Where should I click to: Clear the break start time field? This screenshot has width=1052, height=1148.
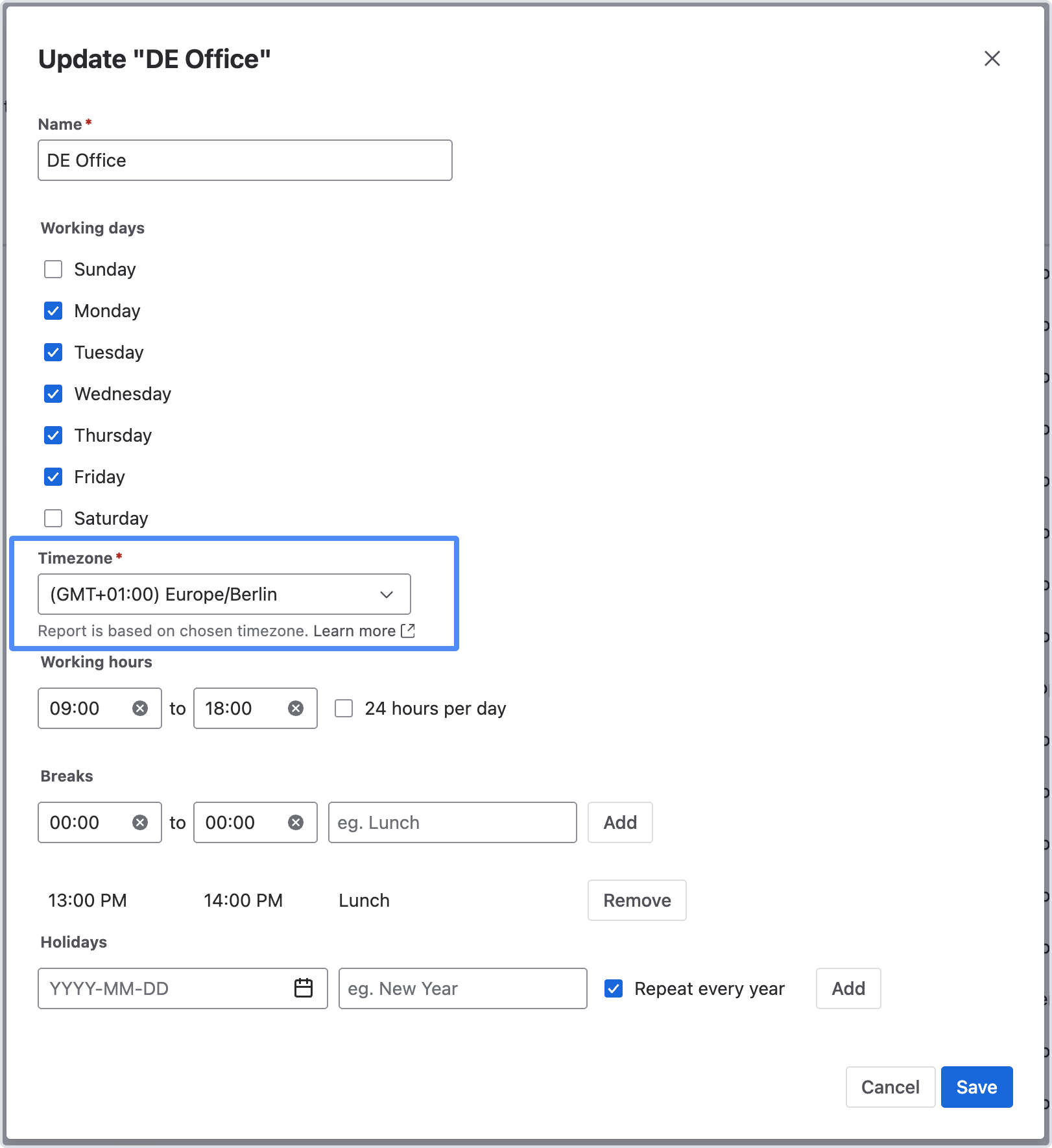point(139,822)
